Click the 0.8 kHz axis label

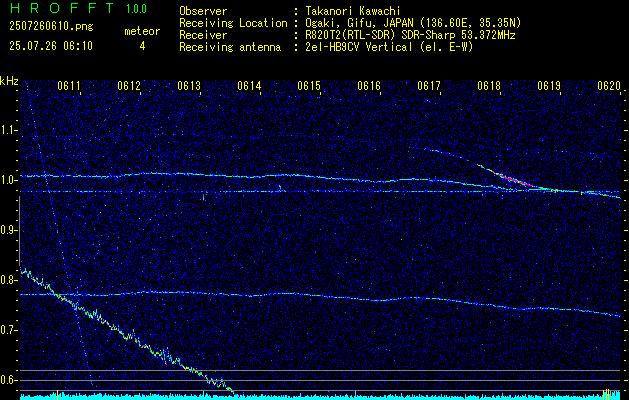tap(7, 280)
